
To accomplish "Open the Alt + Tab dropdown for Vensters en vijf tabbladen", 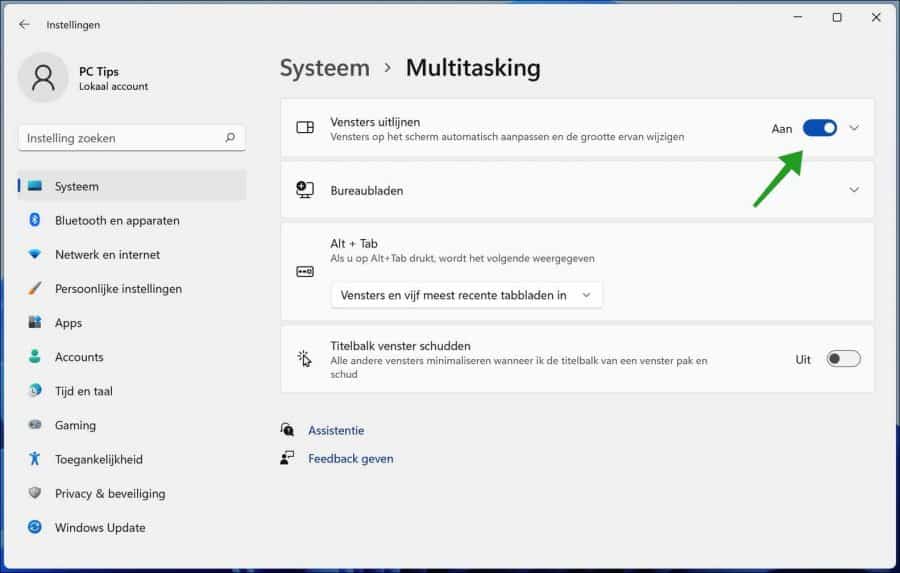I will (466, 295).
